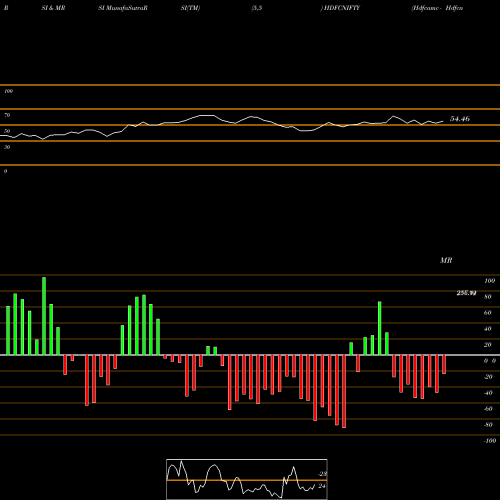Click the '30' RSI level label

[7, 147]
